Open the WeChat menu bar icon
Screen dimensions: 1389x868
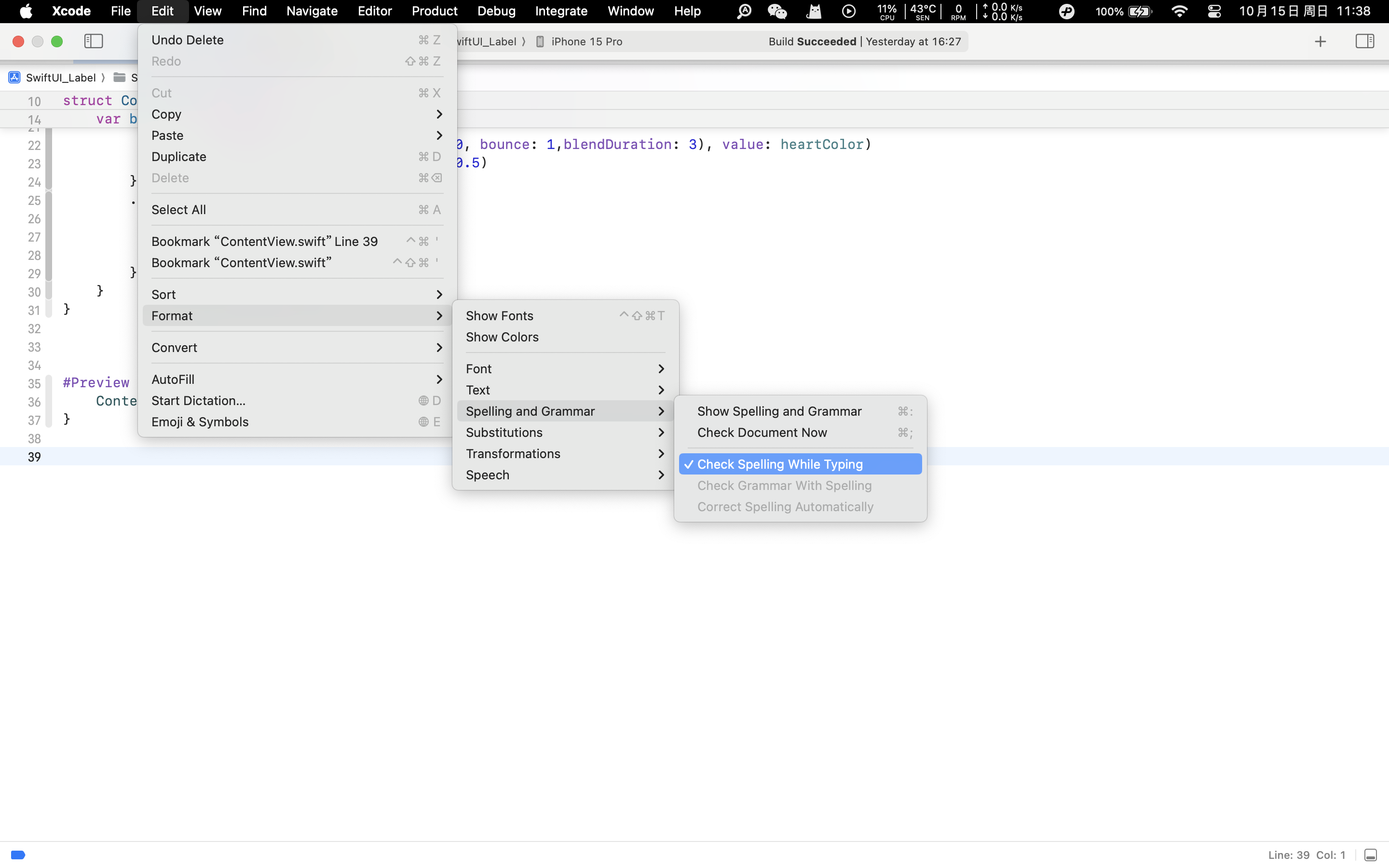[777, 11]
